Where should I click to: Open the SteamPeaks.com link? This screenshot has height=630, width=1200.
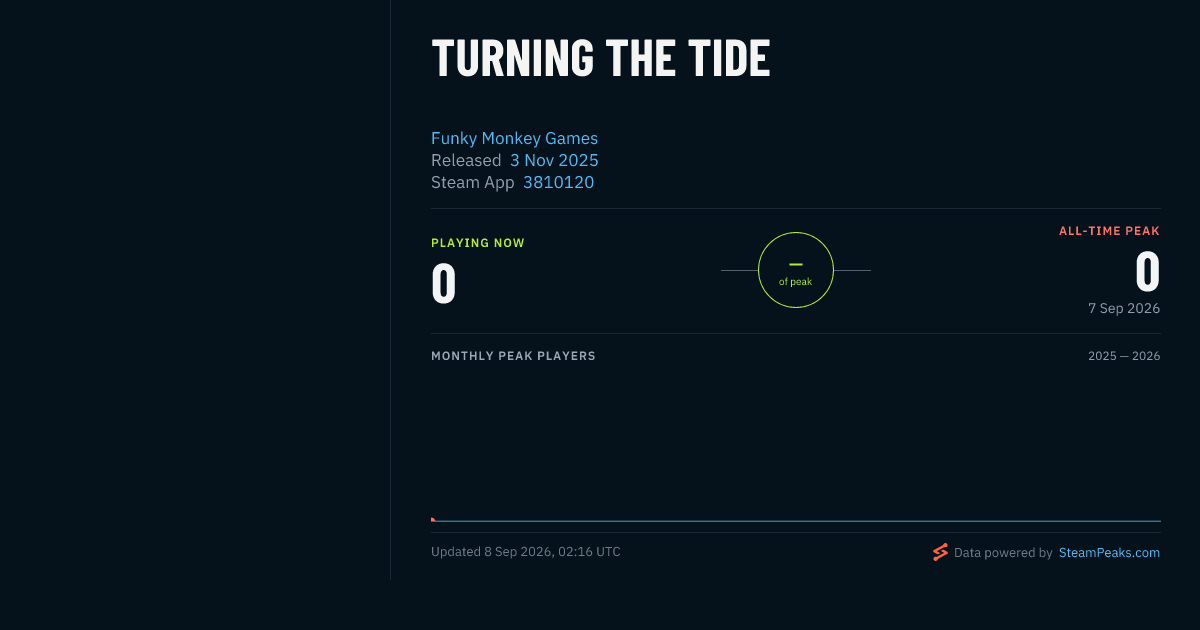[x=1109, y=552]
